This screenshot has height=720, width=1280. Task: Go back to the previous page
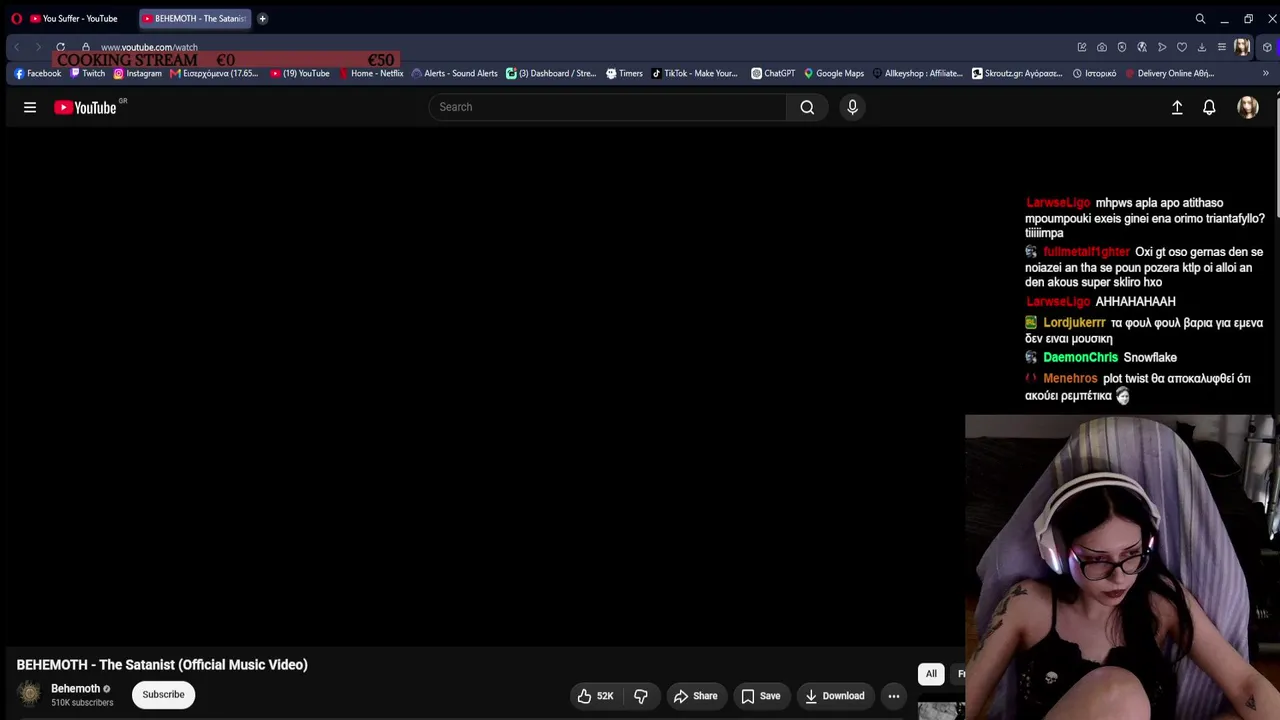pyautogui.click(x=17, y=47)
